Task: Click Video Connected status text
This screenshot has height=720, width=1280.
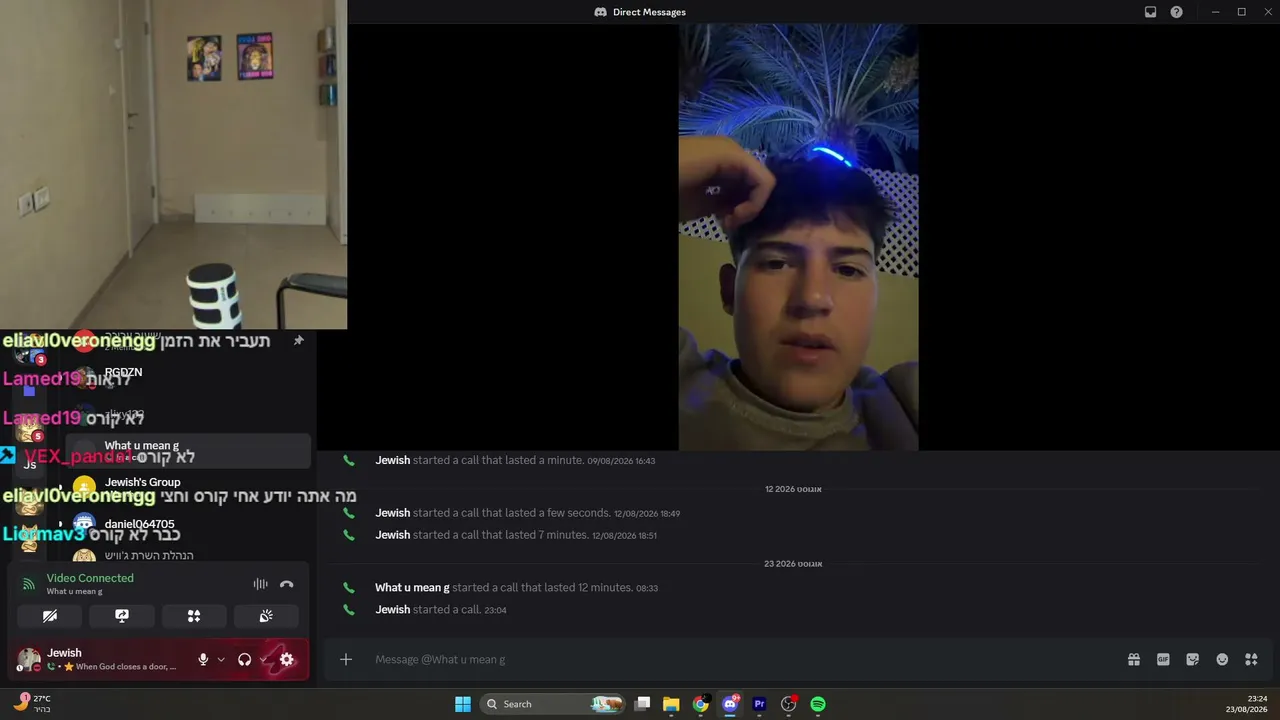Action: (90, 578)
